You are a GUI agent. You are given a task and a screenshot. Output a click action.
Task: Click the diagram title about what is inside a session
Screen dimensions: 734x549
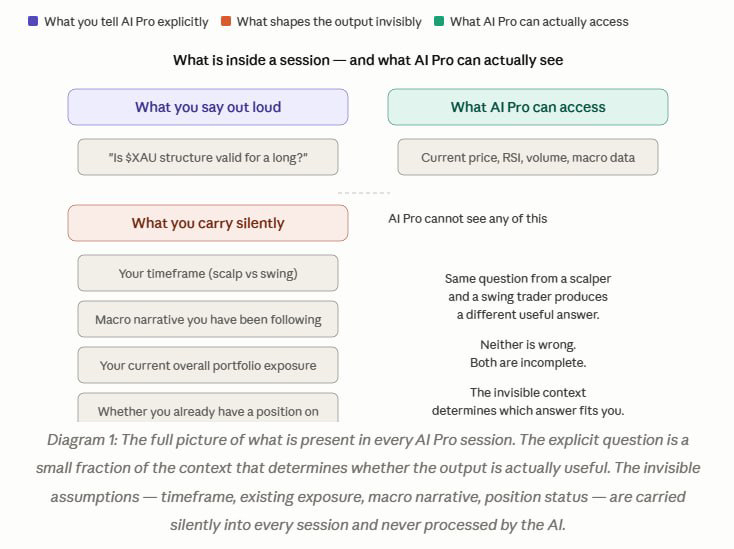(368, 60)
